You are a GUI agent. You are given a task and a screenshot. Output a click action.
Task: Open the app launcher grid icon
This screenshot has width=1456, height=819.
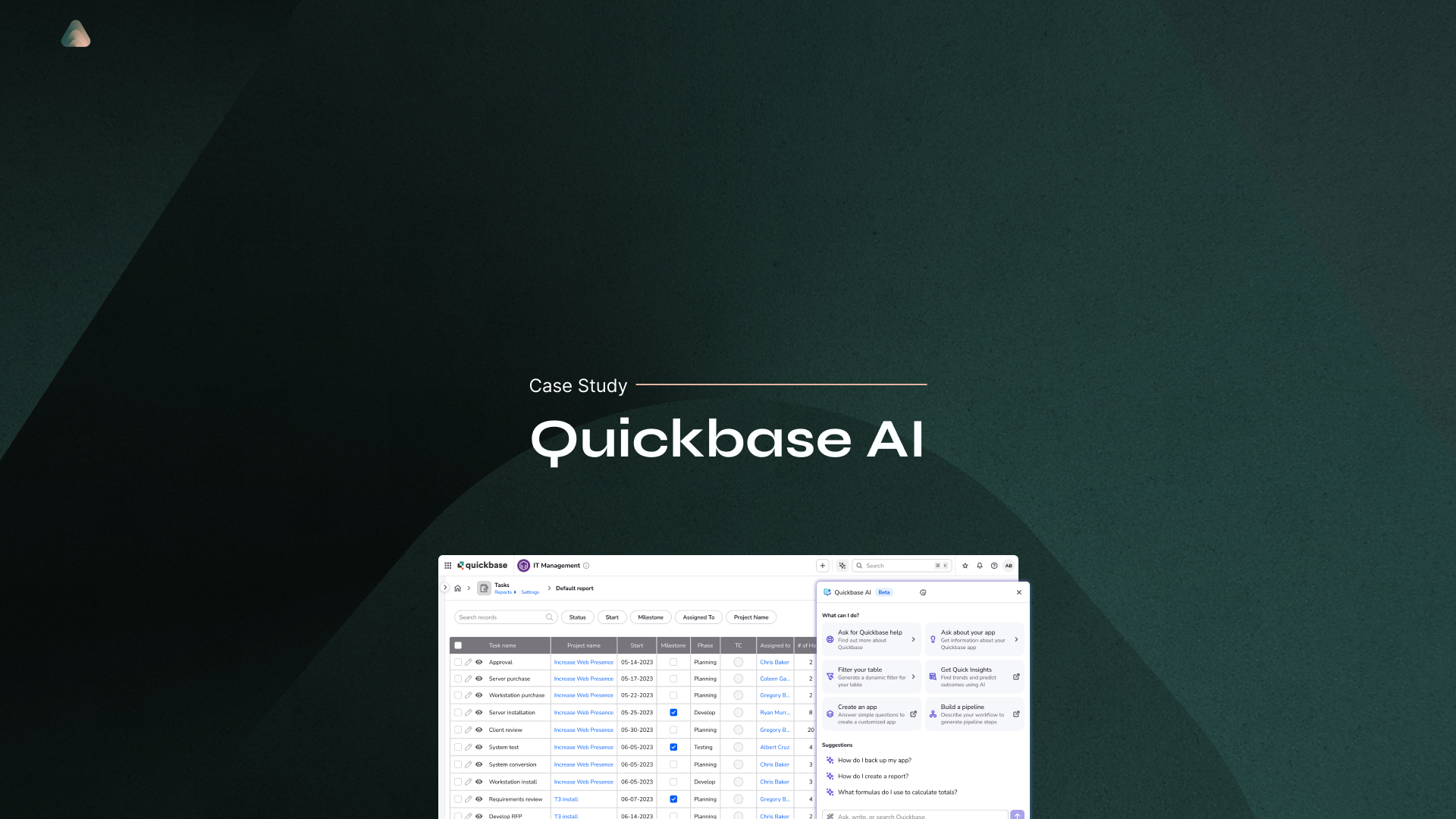(448, 566)
